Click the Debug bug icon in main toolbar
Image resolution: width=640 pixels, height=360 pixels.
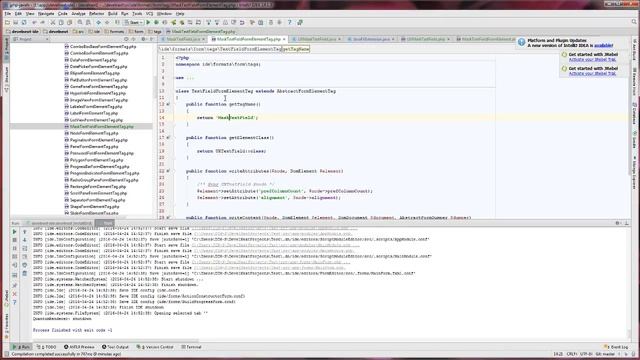click(156, 22)
